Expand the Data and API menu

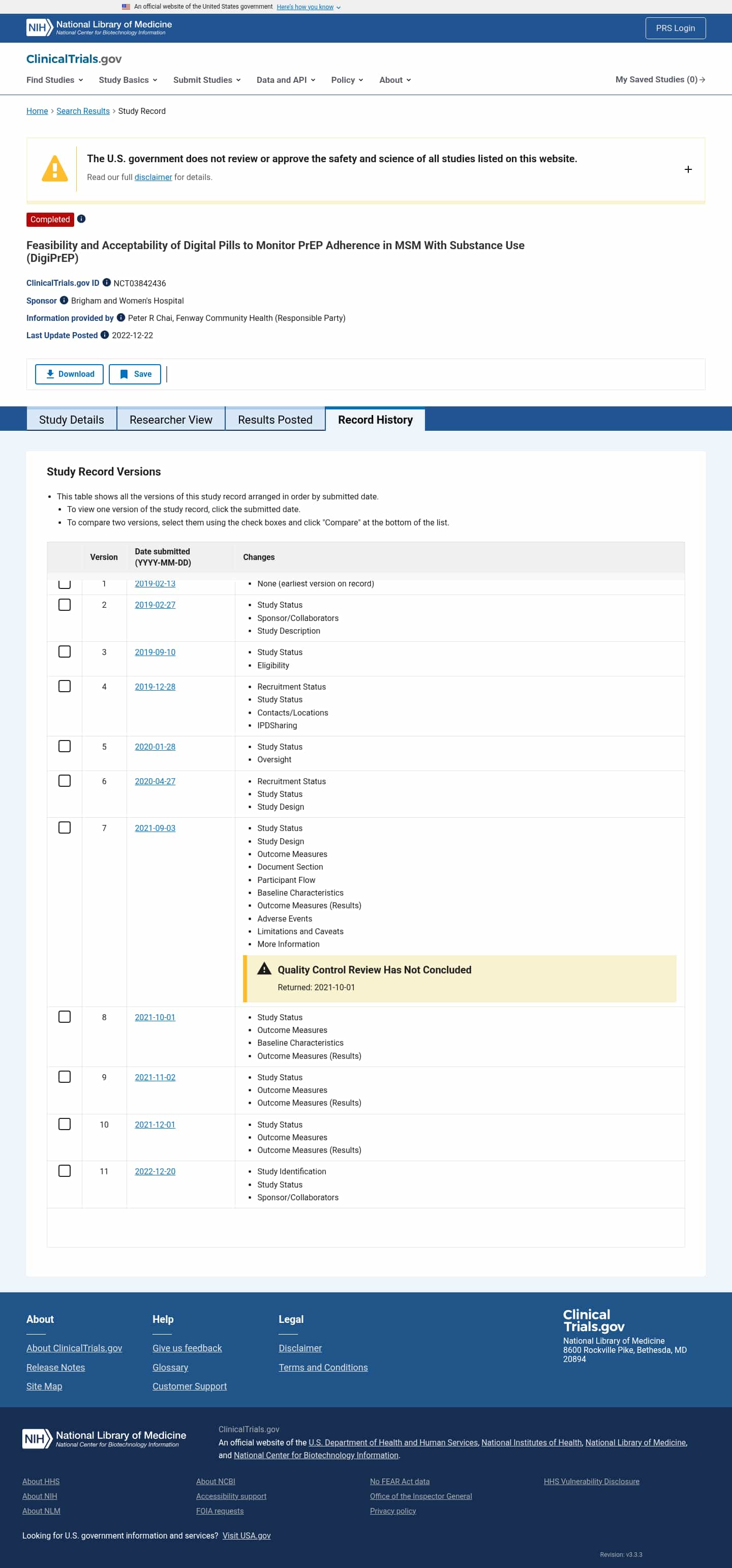click(x=285, y=80)
